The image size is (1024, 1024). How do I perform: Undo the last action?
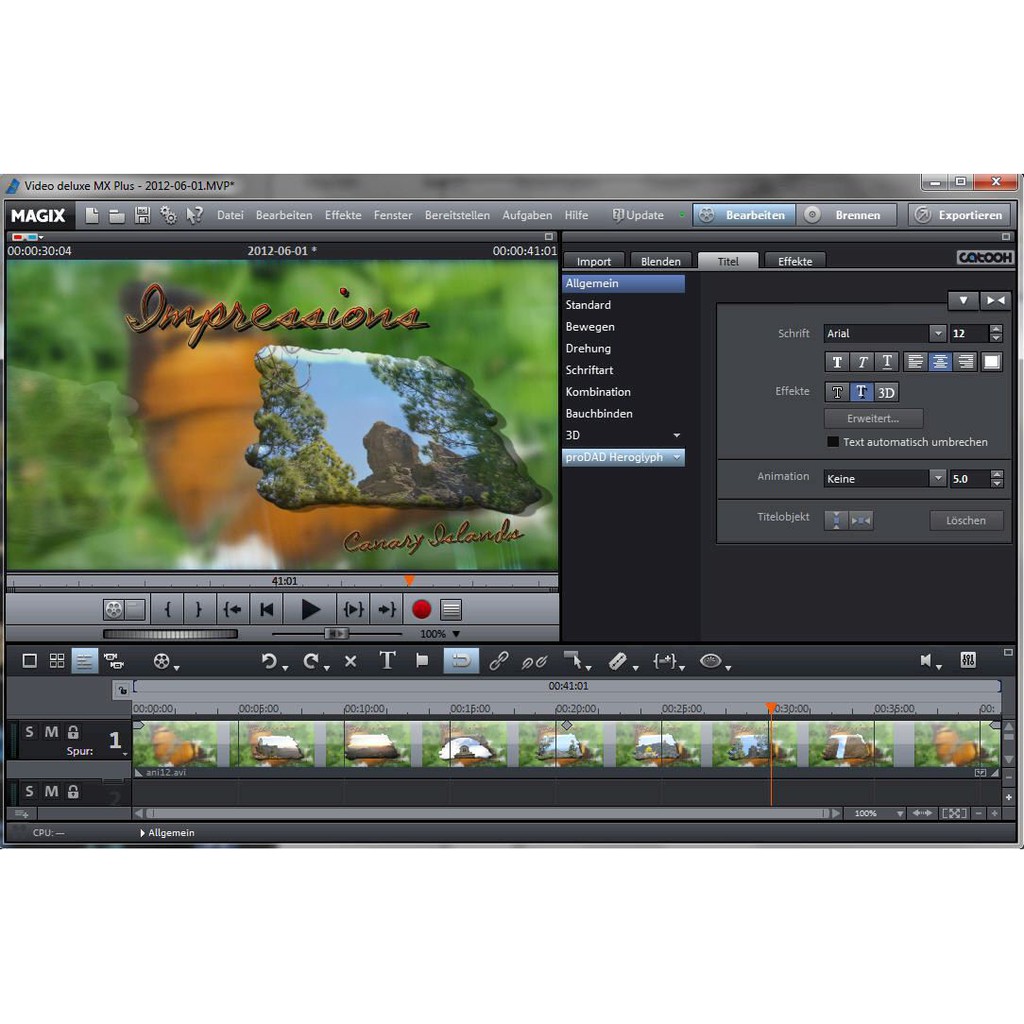click(x=269, y=662)
